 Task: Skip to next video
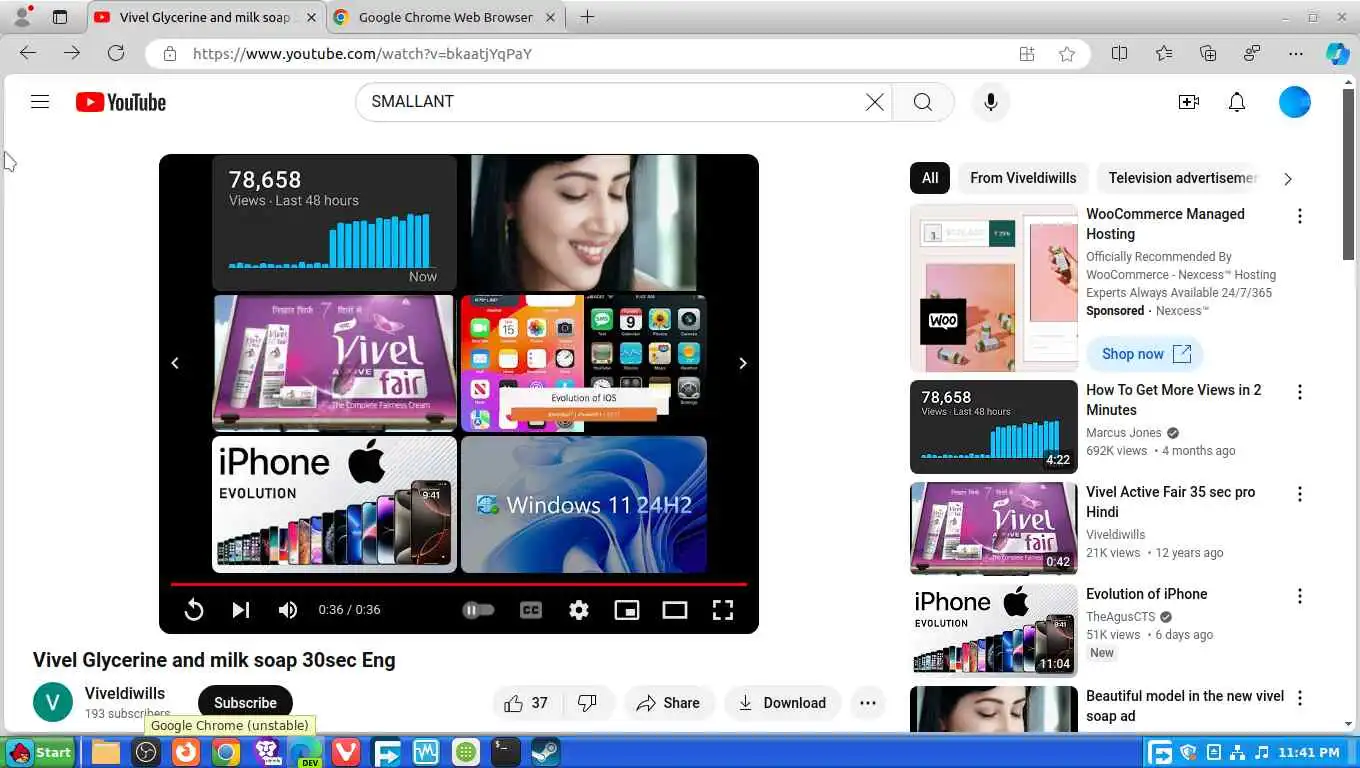pyautogui.click(x=241, y=610)
